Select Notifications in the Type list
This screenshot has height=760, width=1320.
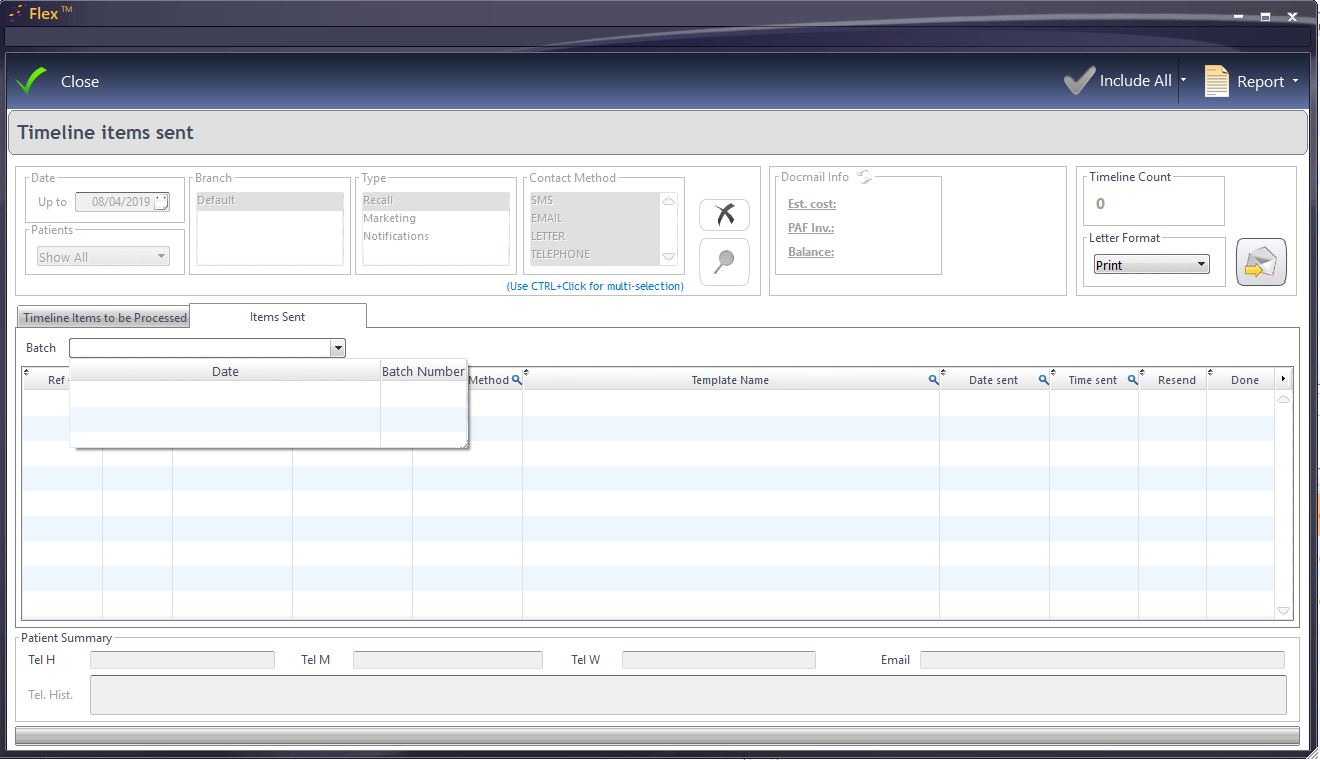point(436,236)
